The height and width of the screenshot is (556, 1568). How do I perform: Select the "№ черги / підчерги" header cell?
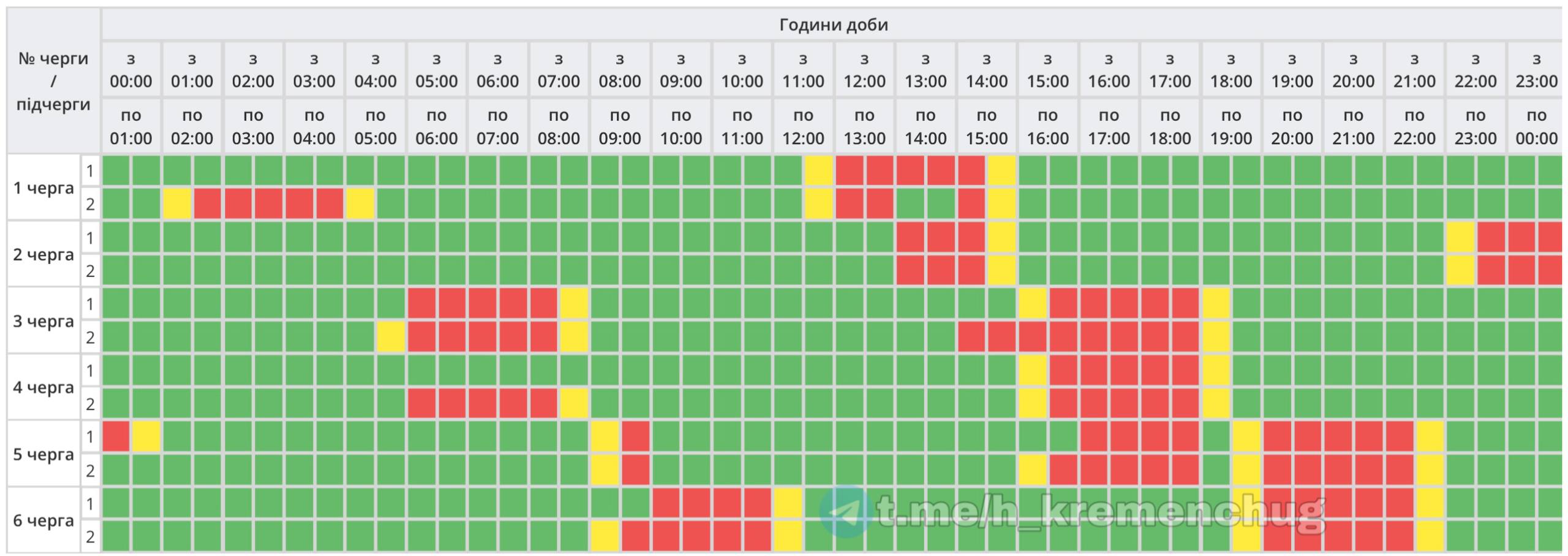point(53,81)
